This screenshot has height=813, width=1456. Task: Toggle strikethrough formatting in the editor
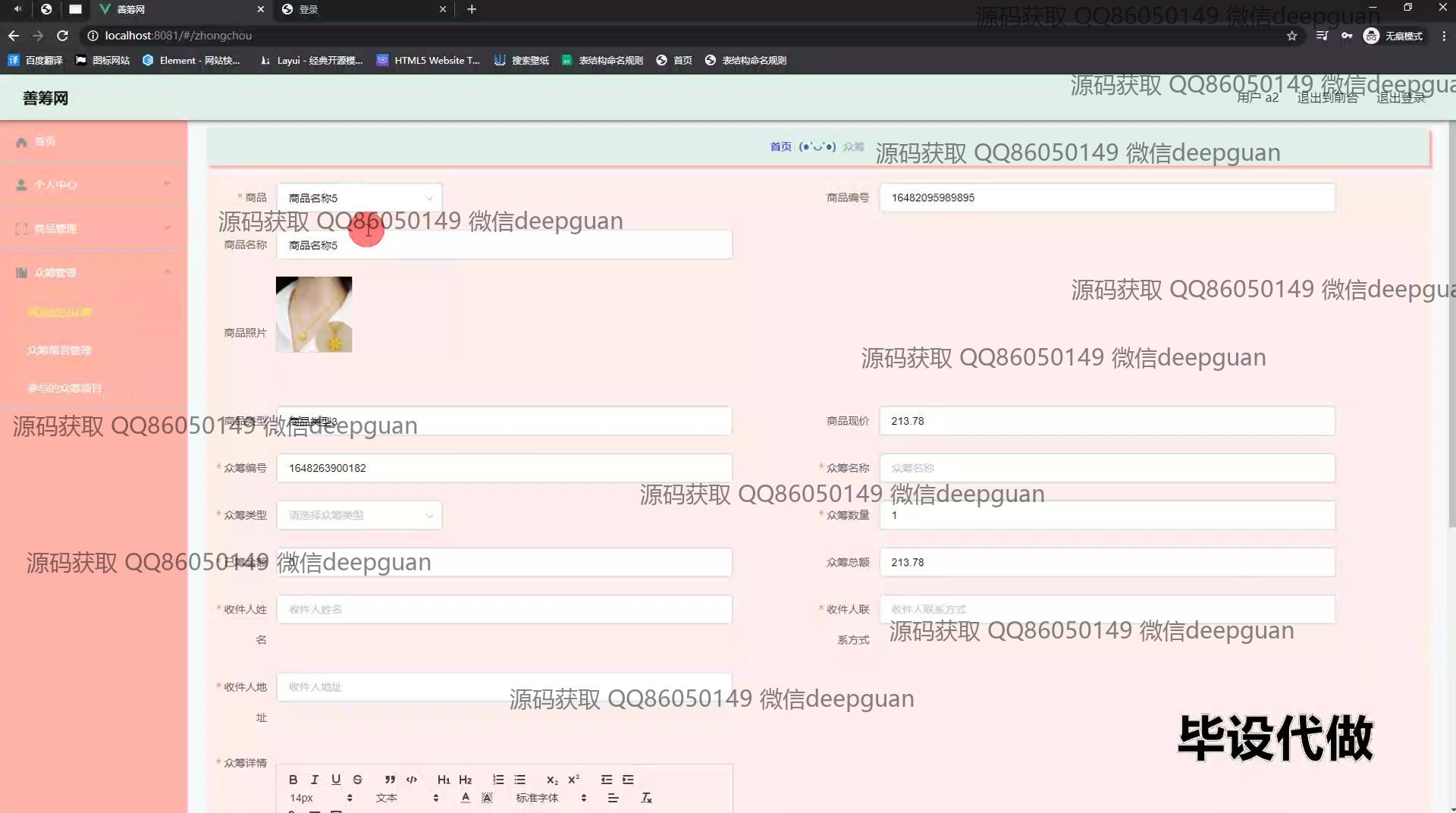357,780
